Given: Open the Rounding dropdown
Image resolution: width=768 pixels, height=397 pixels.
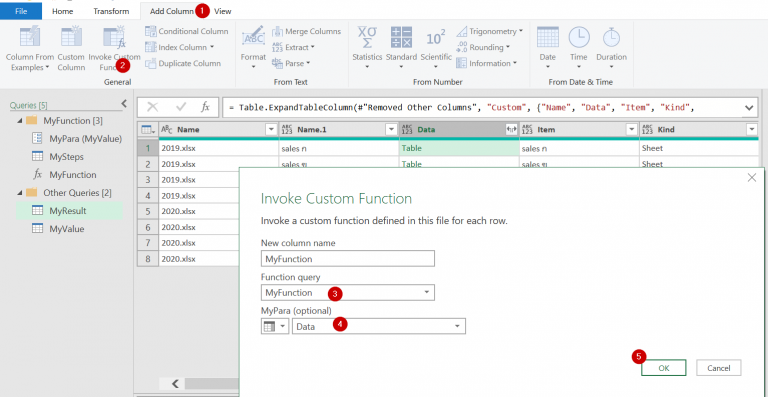Looking at the screenshot, I should tap(483, 47).
